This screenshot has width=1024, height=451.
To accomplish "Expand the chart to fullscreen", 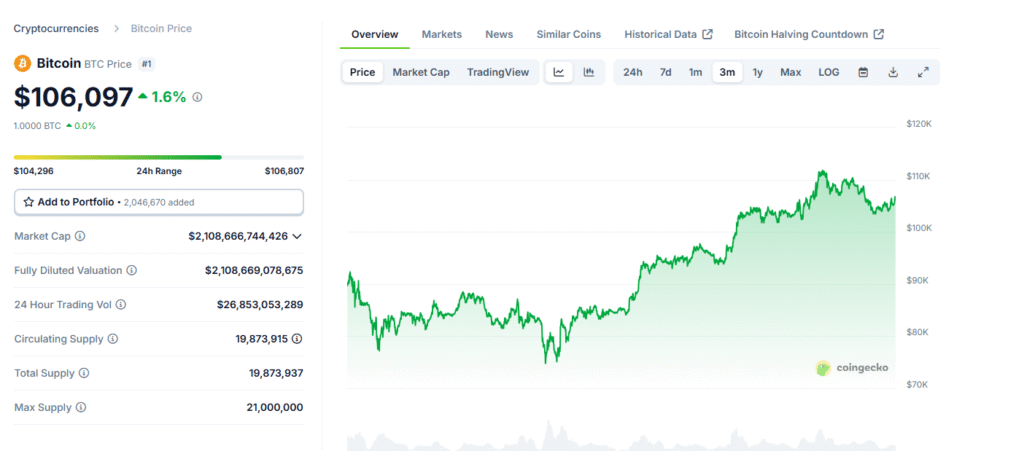I will coord(923,72).
